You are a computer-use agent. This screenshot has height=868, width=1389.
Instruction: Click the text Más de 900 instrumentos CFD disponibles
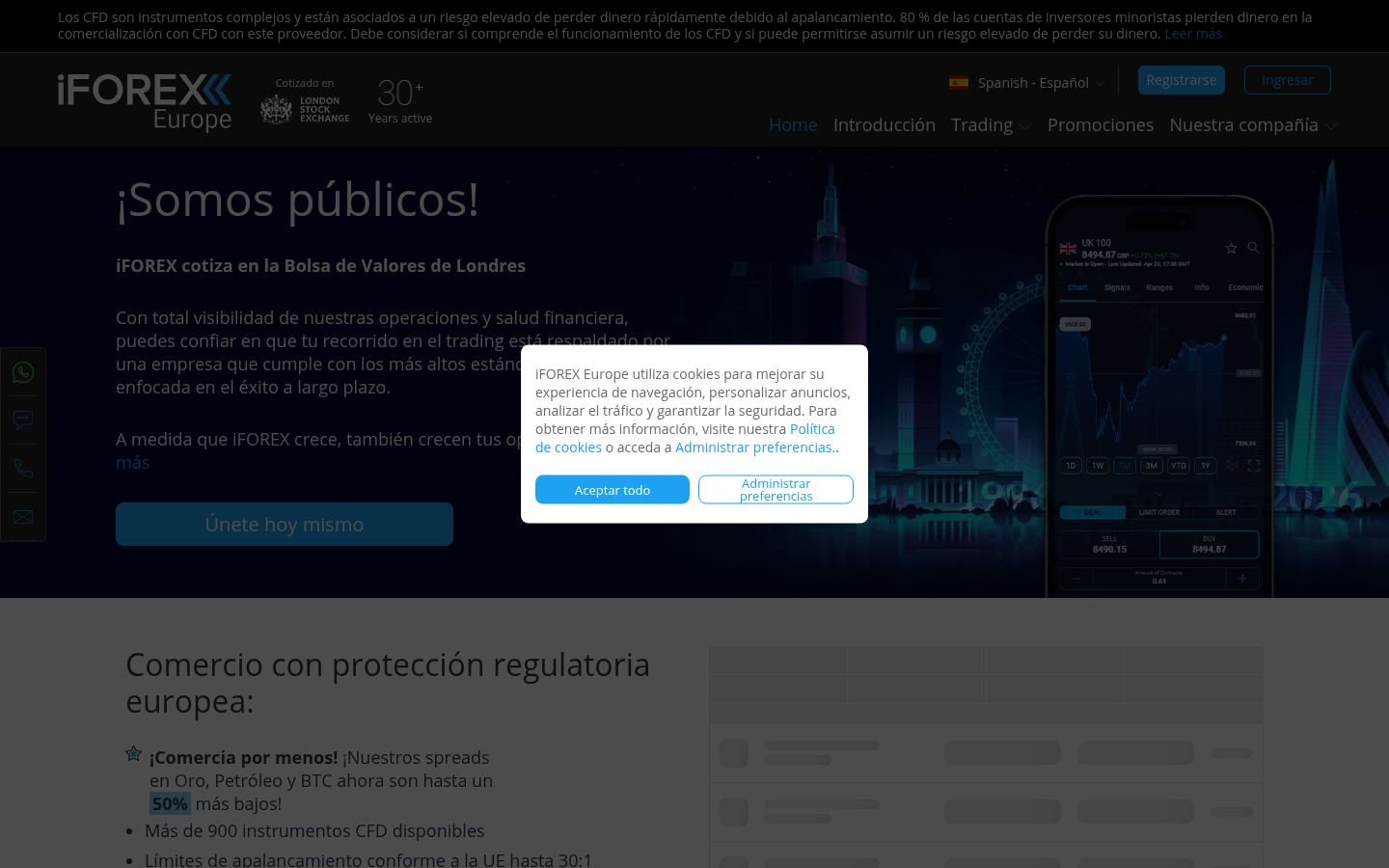point(314,830)
